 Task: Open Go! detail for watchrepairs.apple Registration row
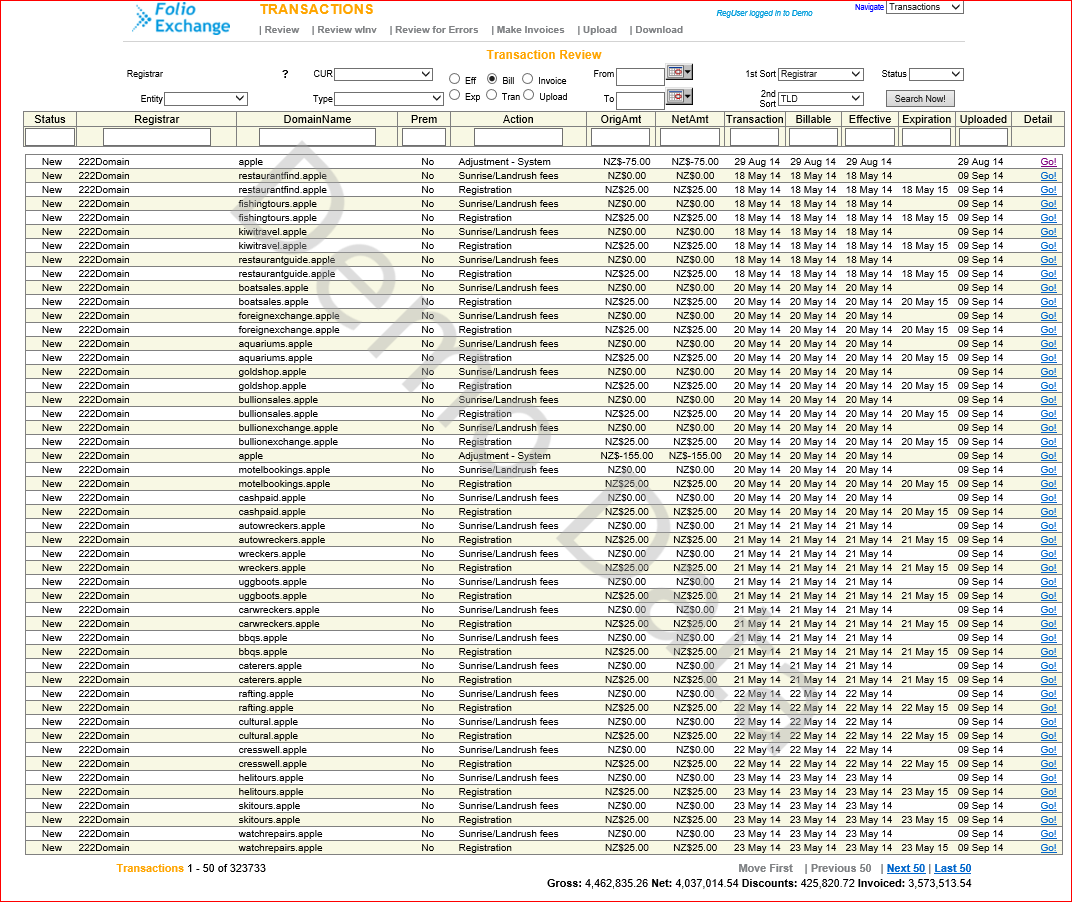pyautogui.click(x=1048, y=848)
